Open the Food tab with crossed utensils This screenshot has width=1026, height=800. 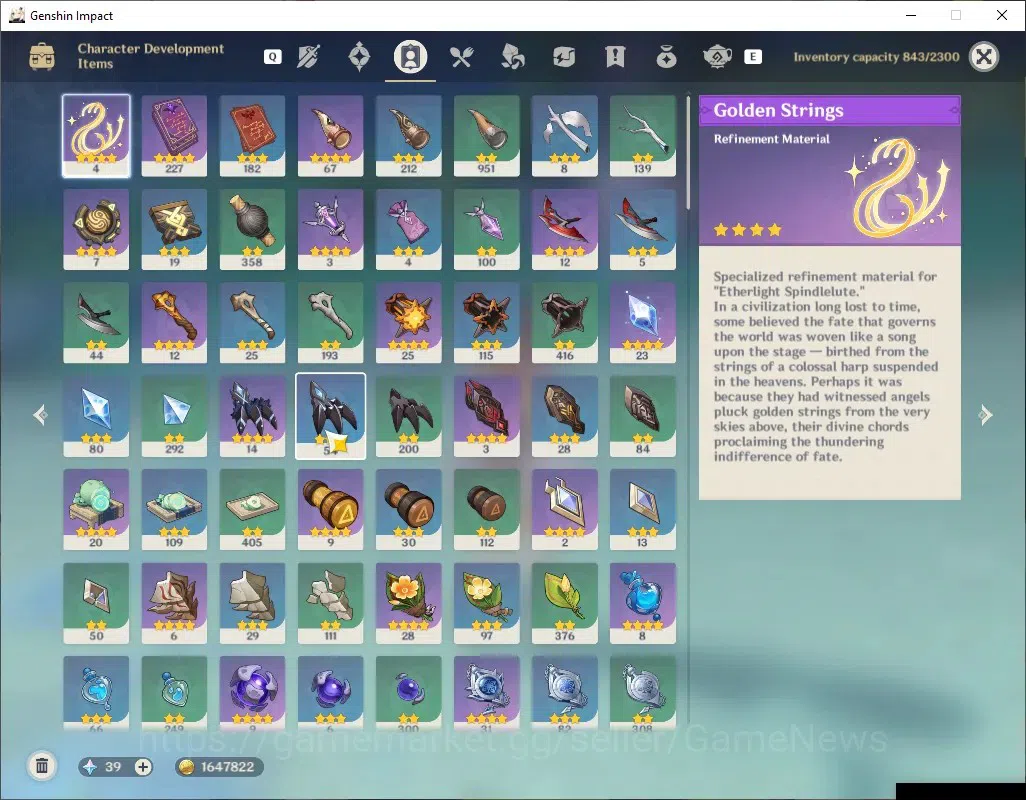pyautogui.click(x=461, y=57)
